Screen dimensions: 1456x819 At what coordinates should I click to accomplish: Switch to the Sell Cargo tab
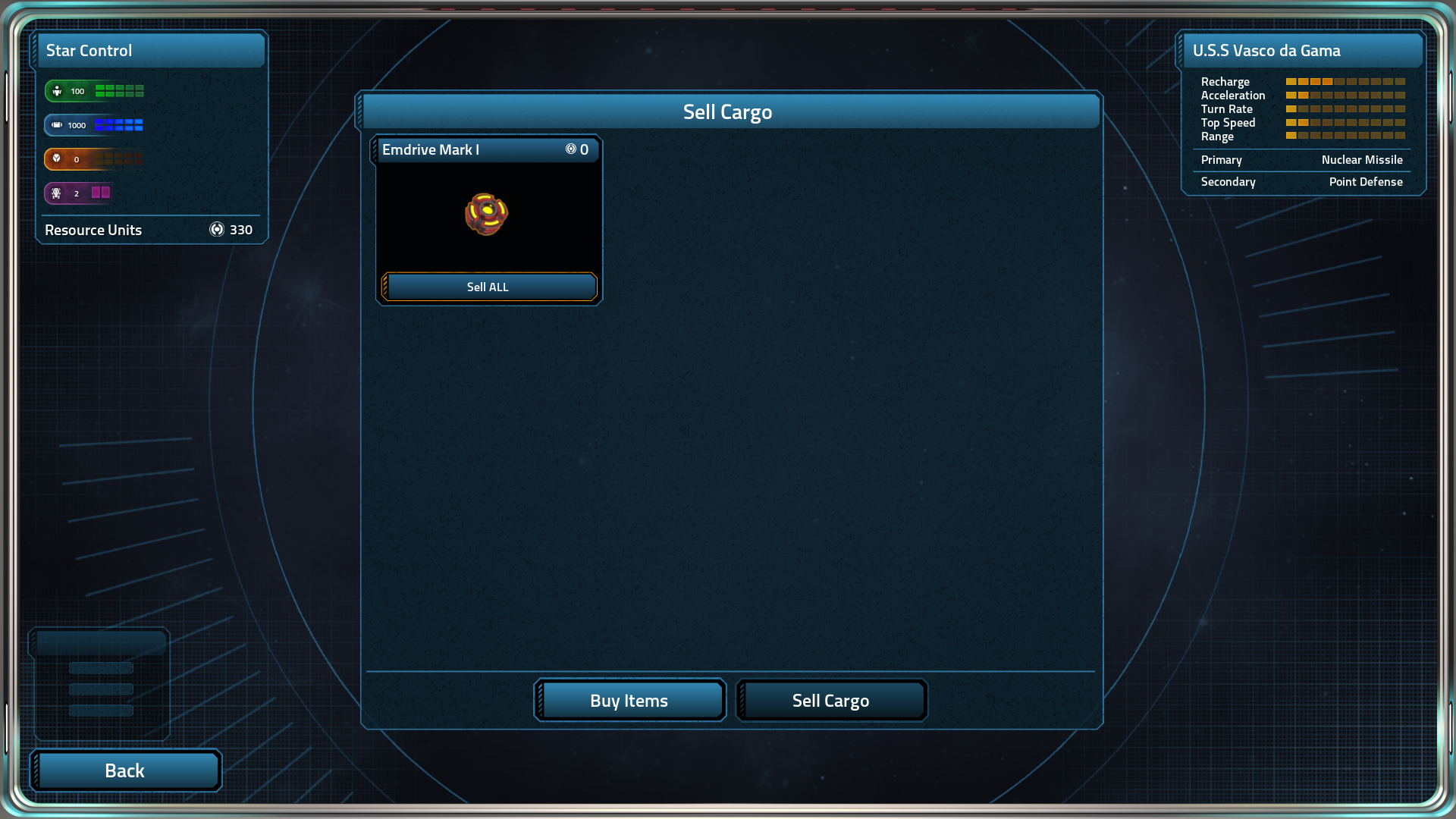point(831,700)
